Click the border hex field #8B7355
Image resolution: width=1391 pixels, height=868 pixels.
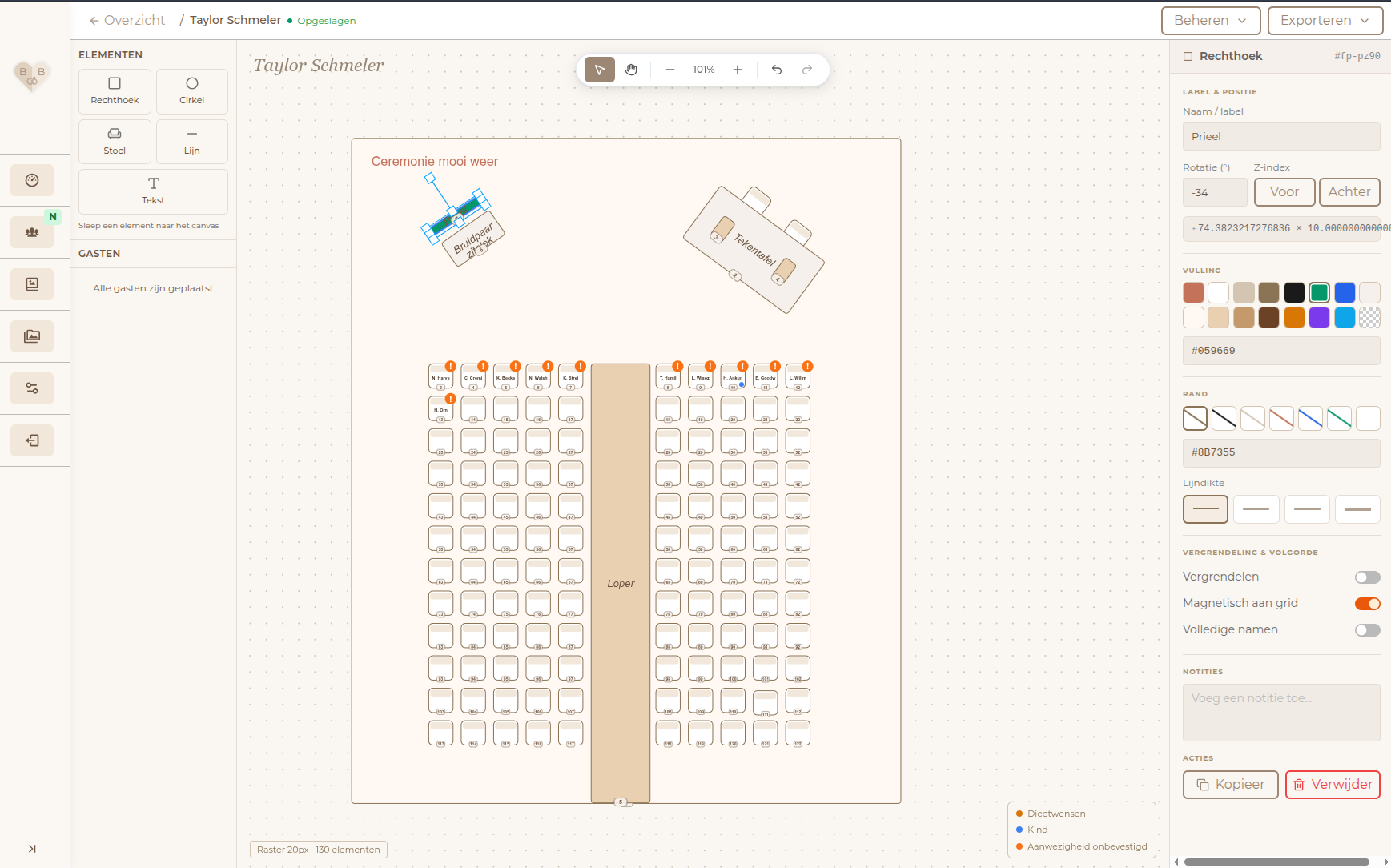click(x=1281, y=452)
